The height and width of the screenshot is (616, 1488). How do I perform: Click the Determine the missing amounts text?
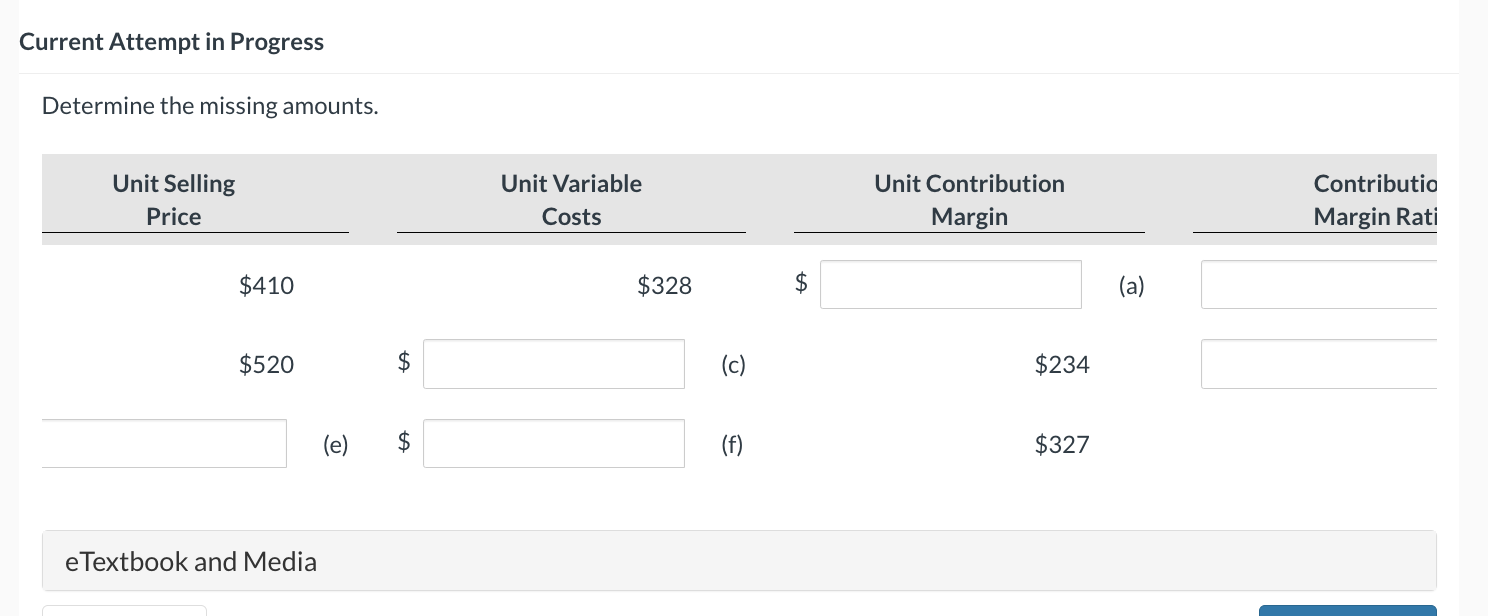click(x=209, y=105)
